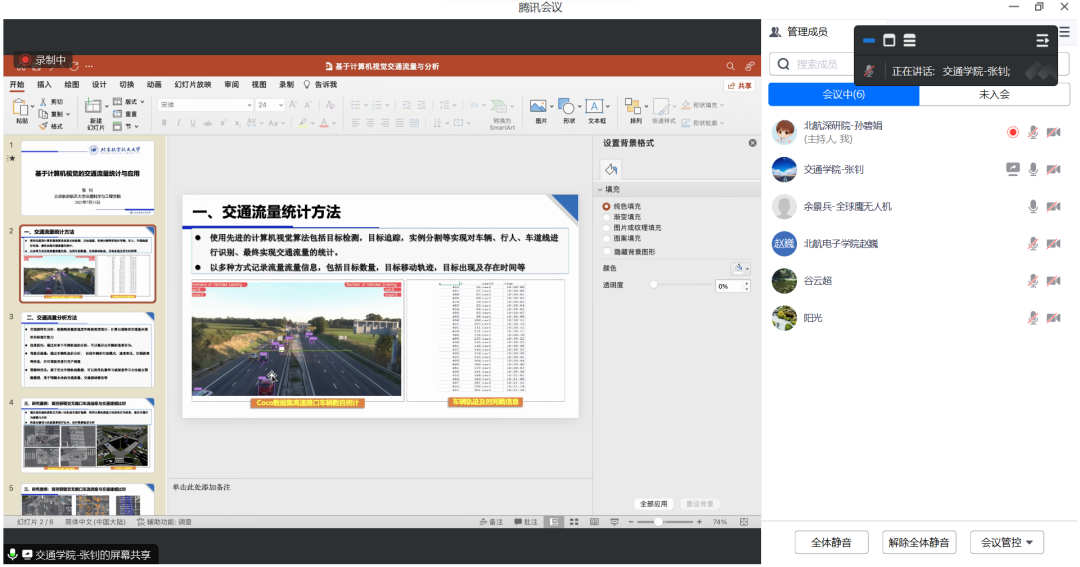1080x567 pixels.
Task: Switch to the 未入会 tab
Action: tap(994, 95)
